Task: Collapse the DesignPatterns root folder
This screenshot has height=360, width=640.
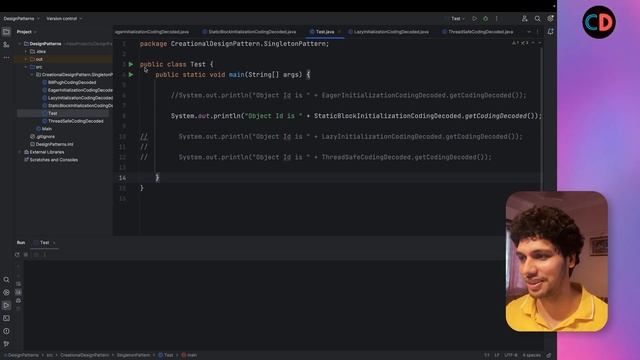Action: point(20,44)
